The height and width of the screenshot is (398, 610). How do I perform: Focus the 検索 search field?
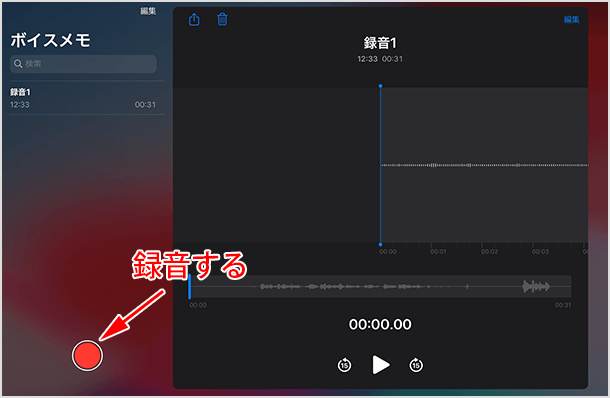click(83, 64)
